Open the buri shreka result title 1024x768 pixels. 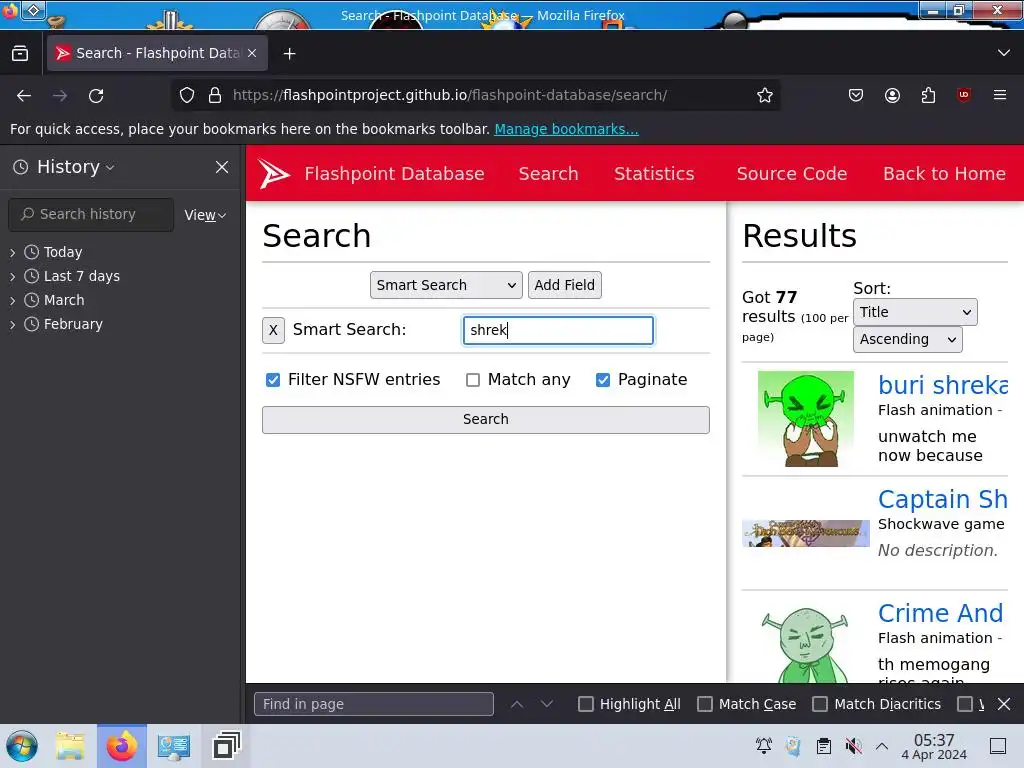942,385
